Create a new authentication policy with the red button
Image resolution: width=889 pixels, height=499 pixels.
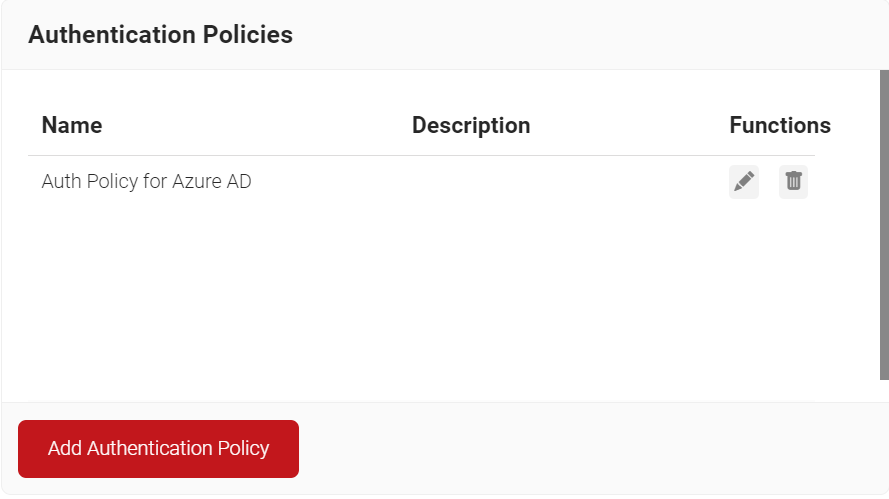pyautogui.click(x=158, y=448)
